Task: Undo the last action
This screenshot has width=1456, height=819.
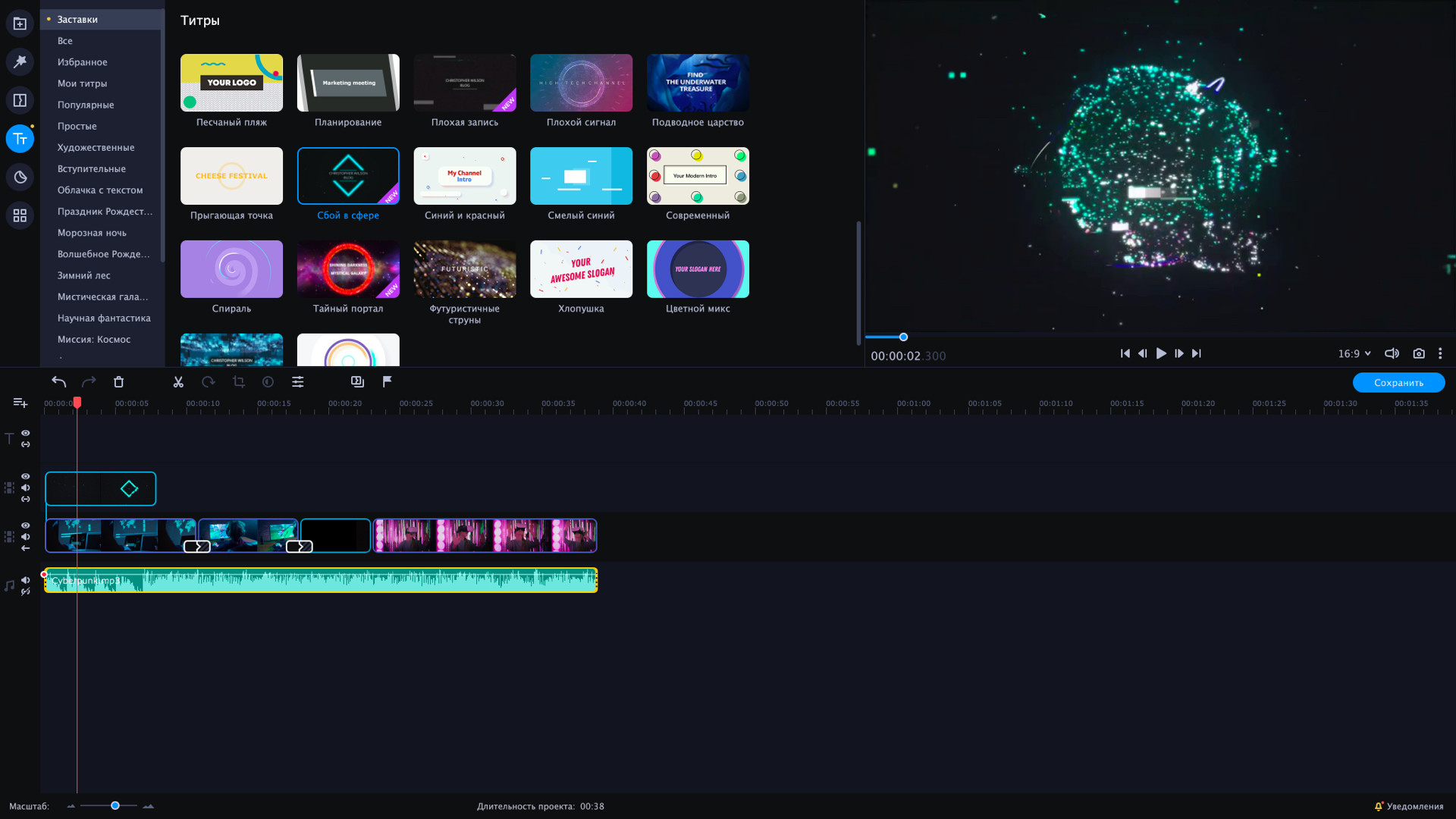Action: click(x=58, y=382)
